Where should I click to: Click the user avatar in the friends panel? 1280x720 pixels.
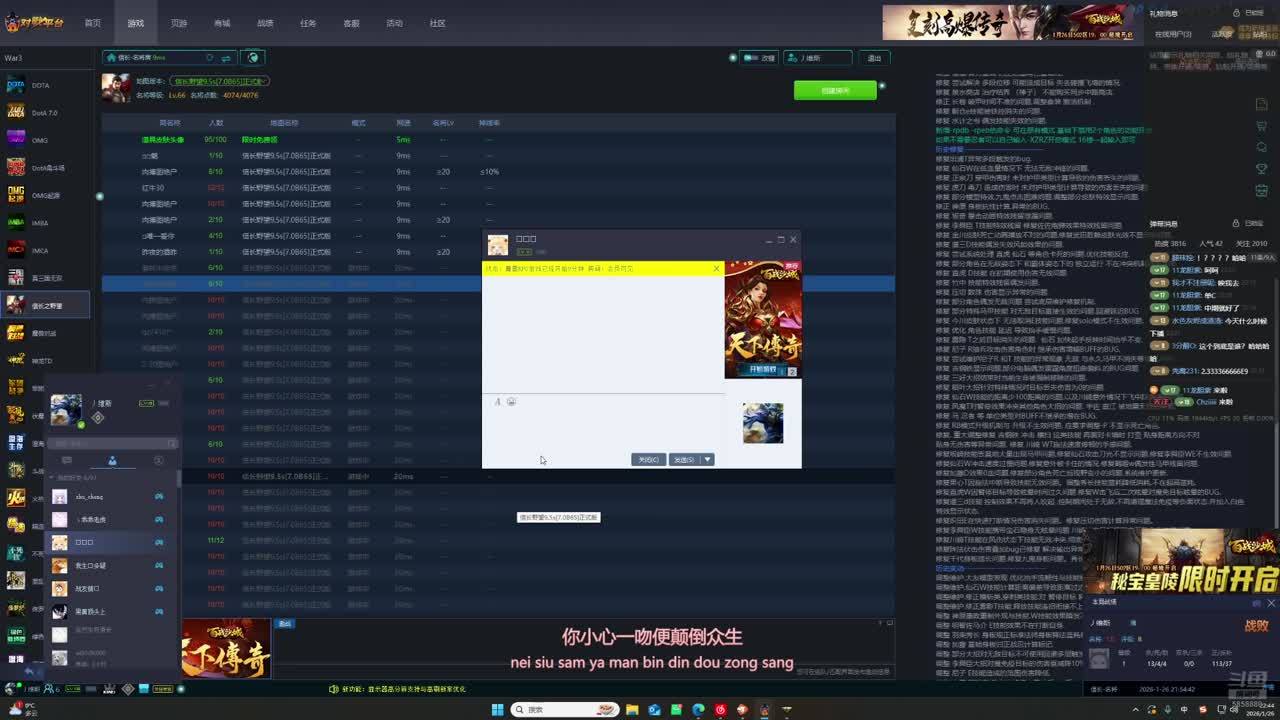pyautogui.click(x=66, y=410)
